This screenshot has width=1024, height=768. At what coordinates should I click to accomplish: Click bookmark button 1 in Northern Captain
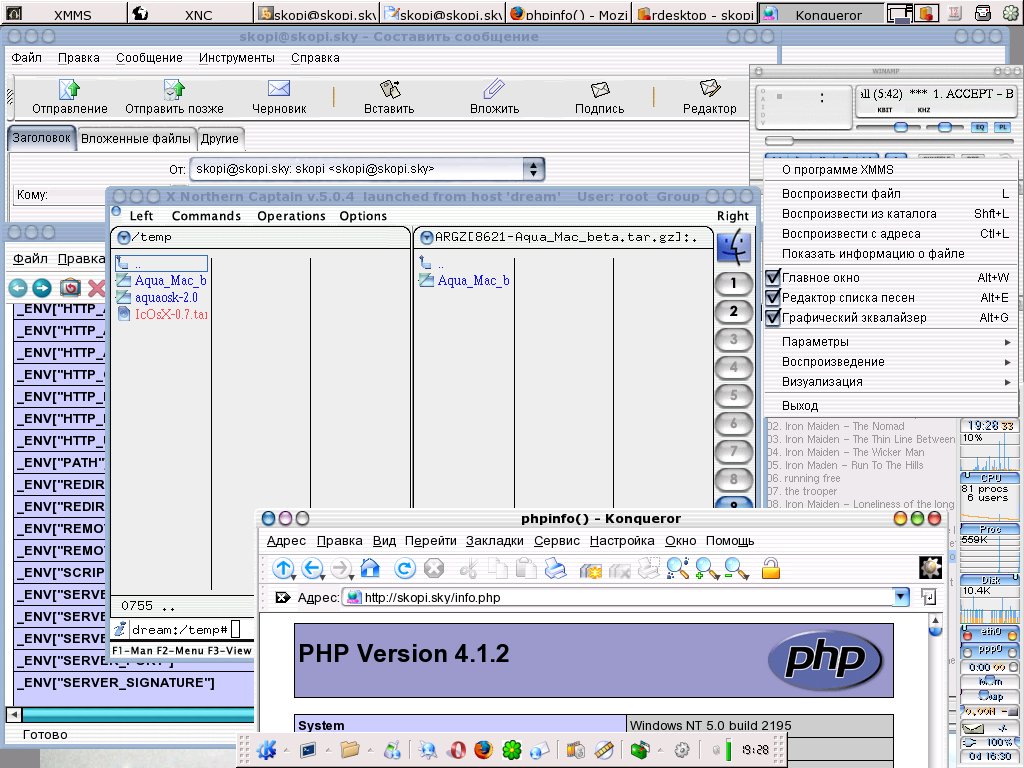tap(734, 283)
